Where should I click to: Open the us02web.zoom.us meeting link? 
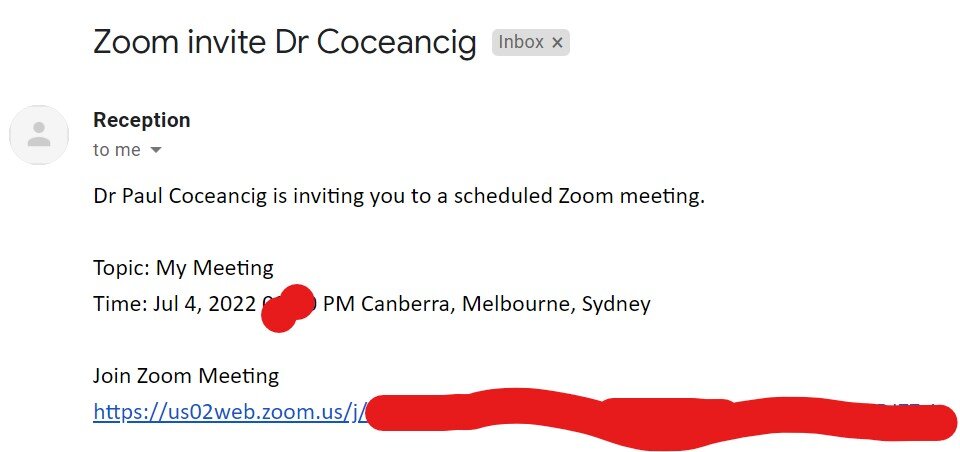pyautogui.click(x=230, y=412)
